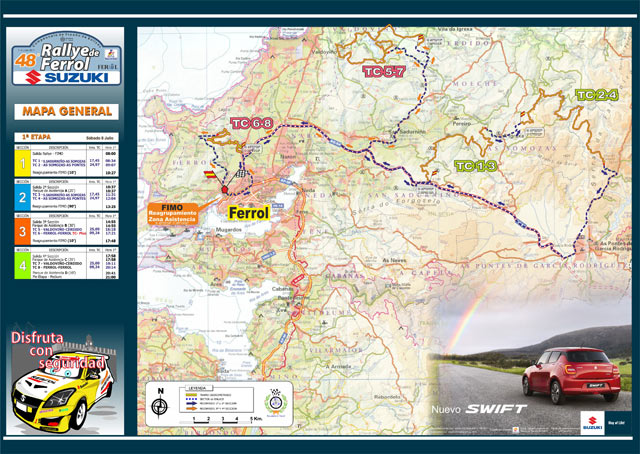This screenshot has height=454, width=640.
Task: Click the Disfruta con seguridad slogan
Action: coord(58,350)
